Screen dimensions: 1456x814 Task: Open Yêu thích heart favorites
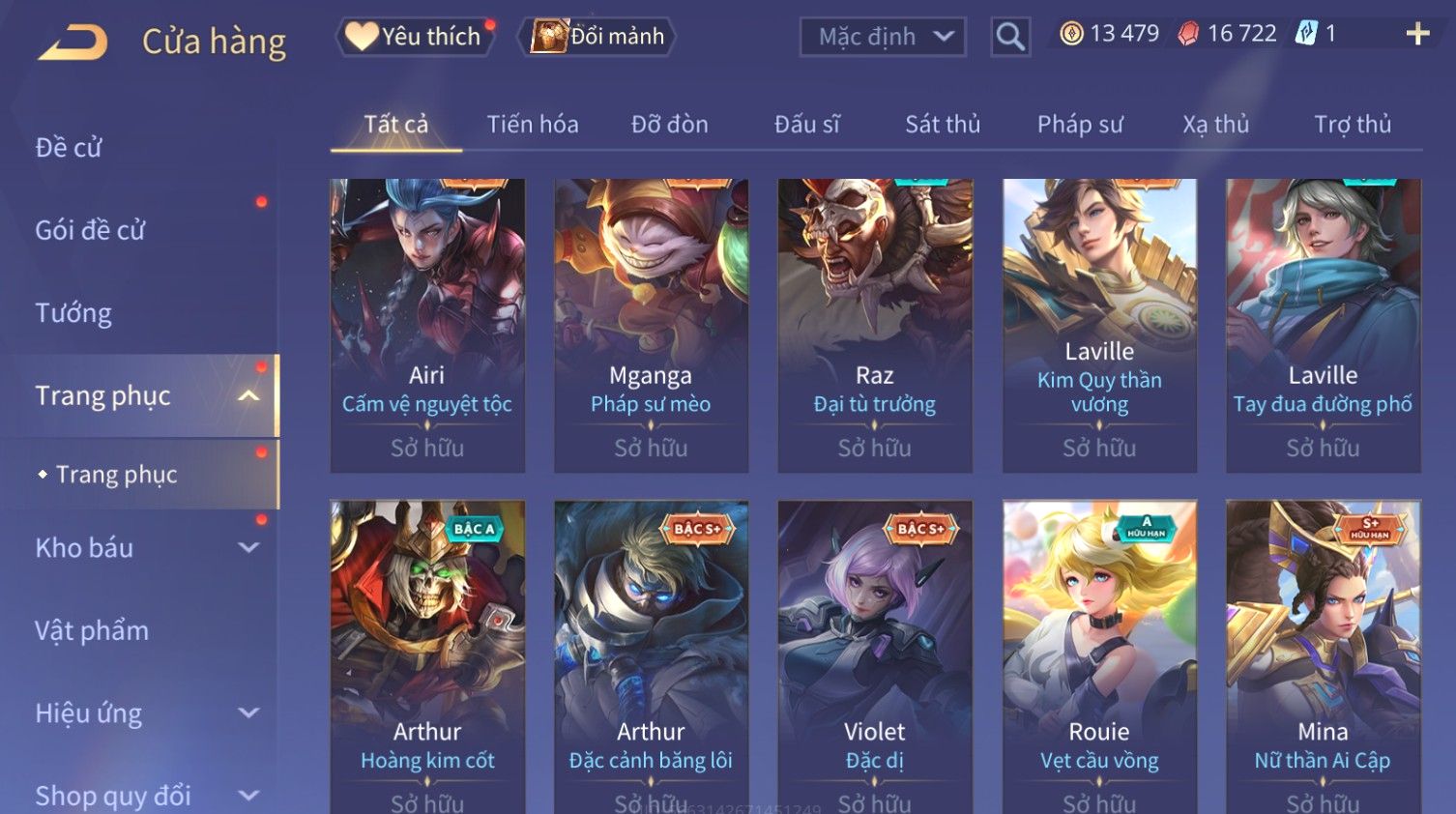pyautogui.click(x=415, y=37)
